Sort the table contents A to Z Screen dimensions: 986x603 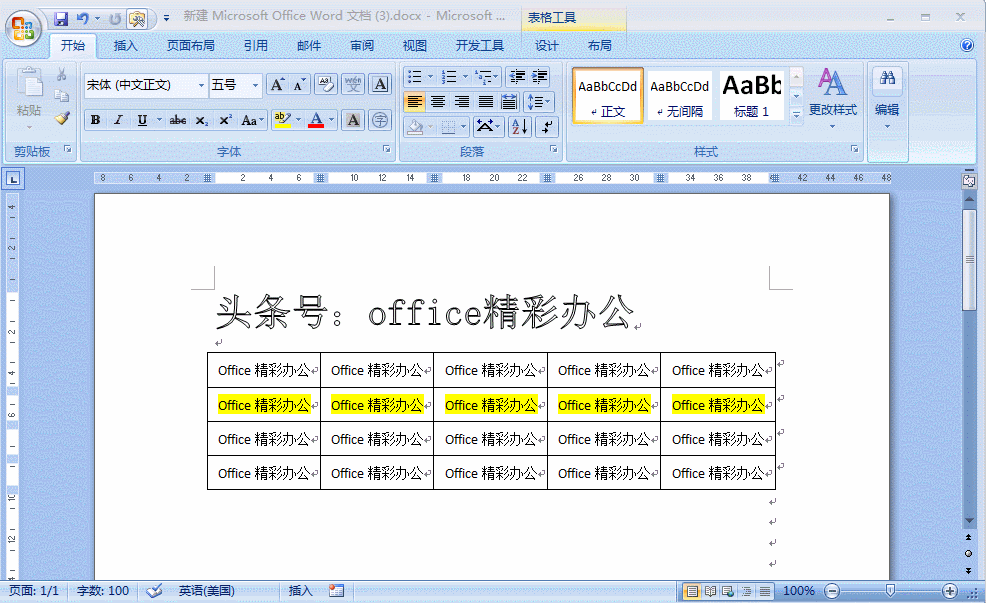coord(520,127)
